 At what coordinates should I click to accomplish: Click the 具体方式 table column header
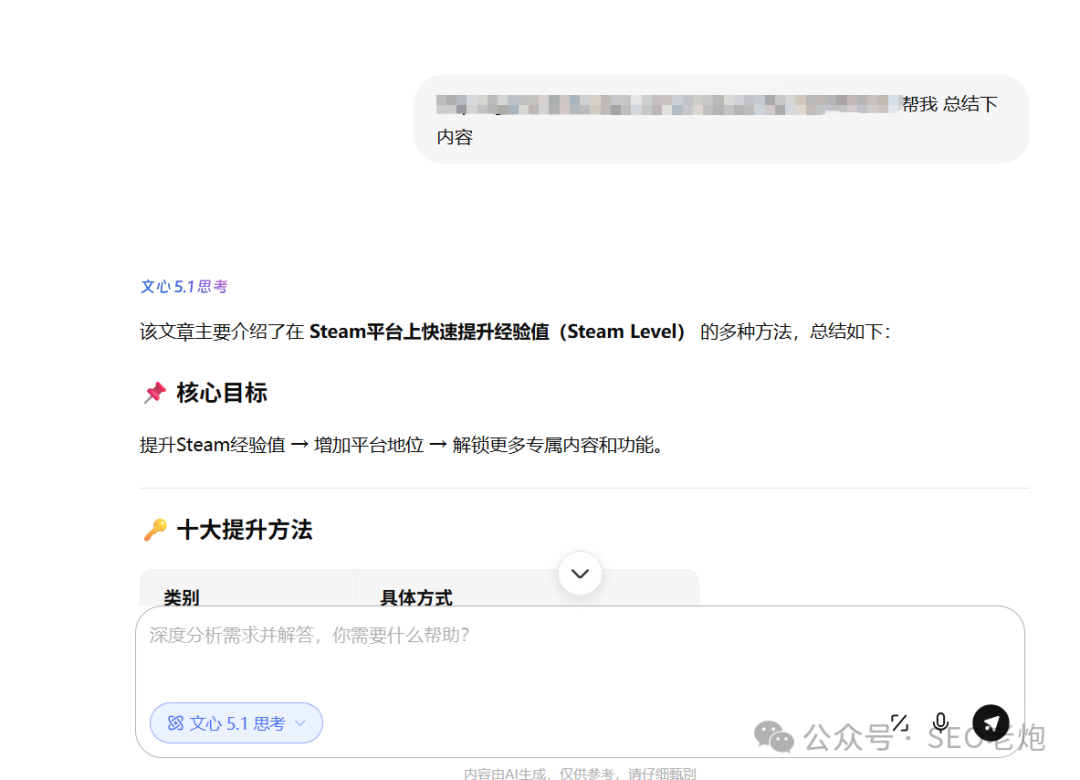[x=416, y=597]
